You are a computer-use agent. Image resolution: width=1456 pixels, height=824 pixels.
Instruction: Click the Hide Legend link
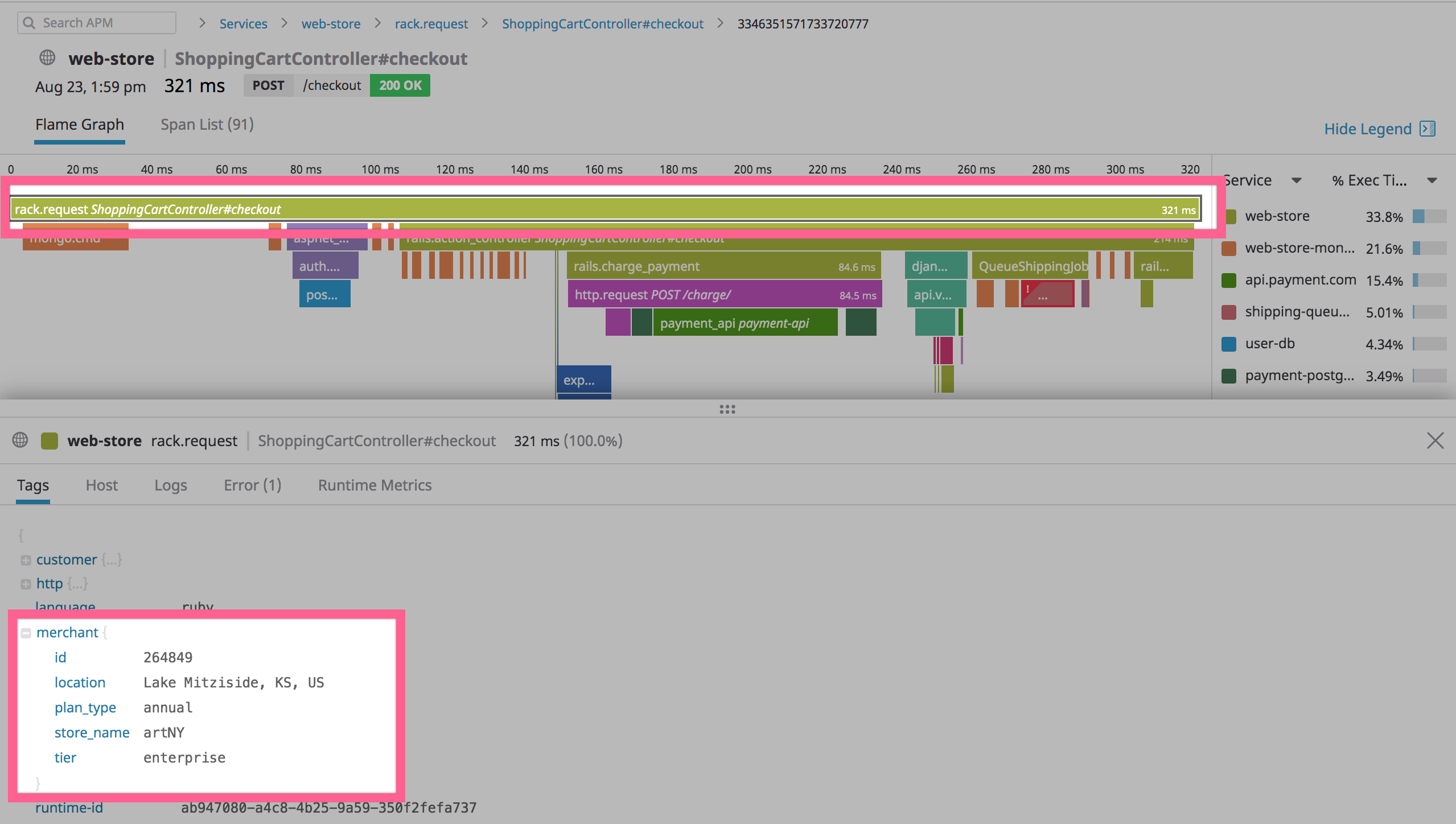click(x=1367, y=129)
